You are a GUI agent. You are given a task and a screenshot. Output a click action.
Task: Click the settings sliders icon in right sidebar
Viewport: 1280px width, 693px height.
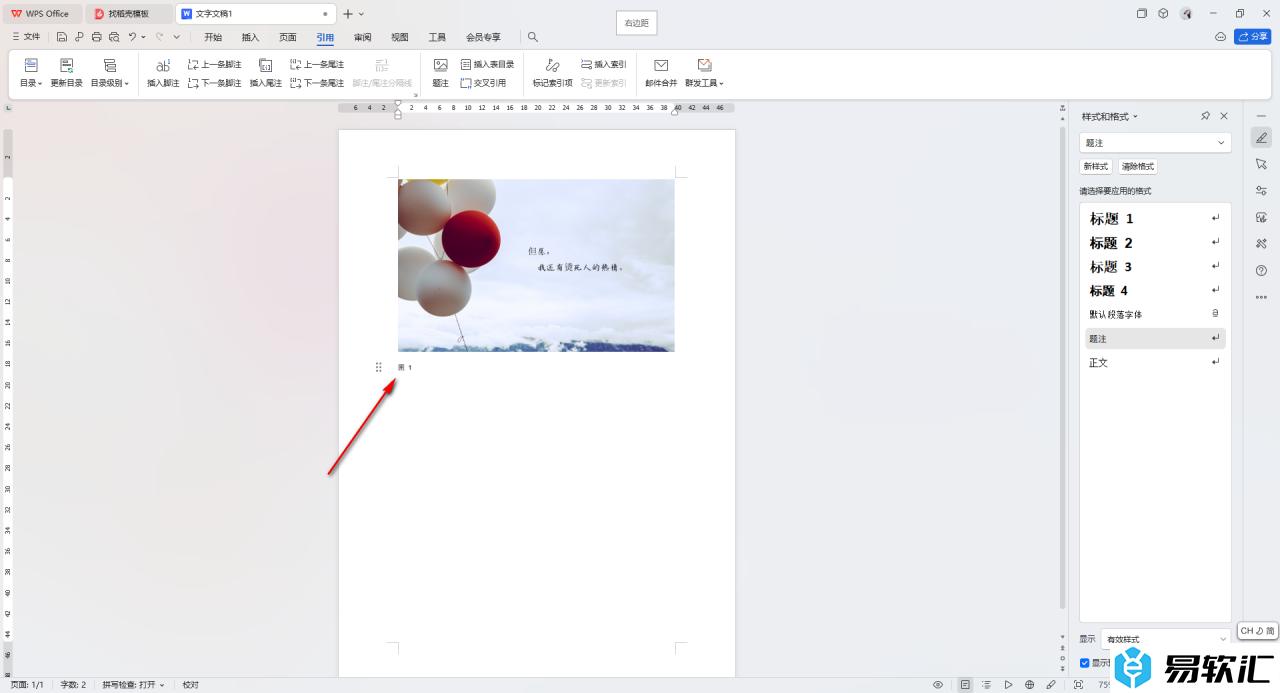1261,191
